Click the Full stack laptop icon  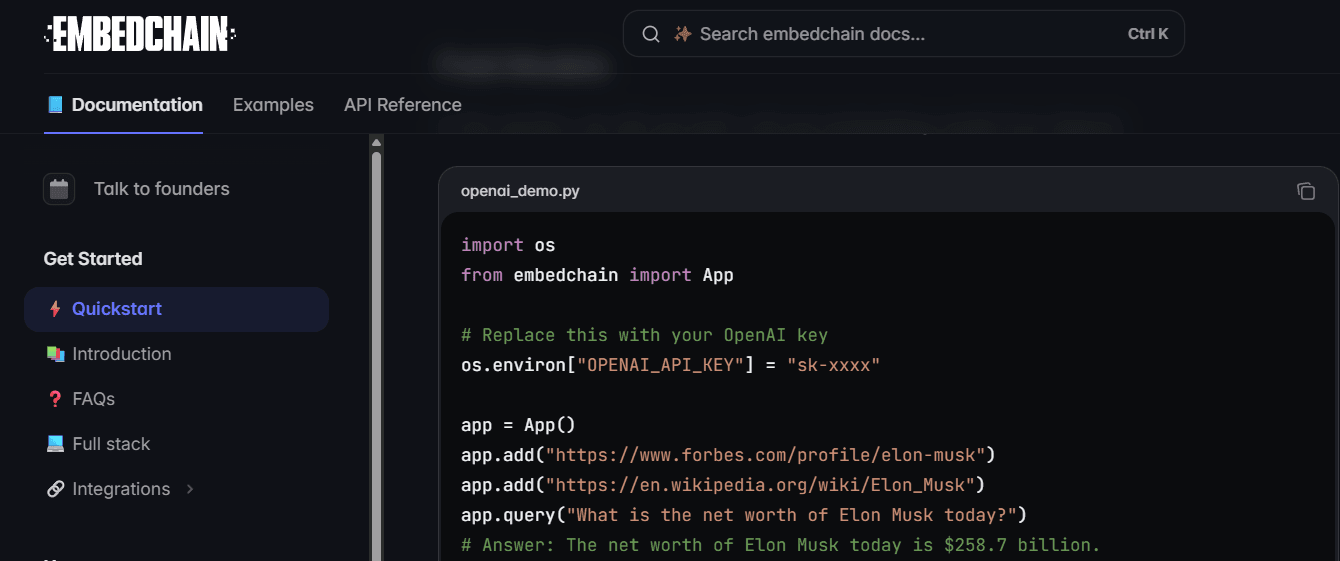(55, 444)
